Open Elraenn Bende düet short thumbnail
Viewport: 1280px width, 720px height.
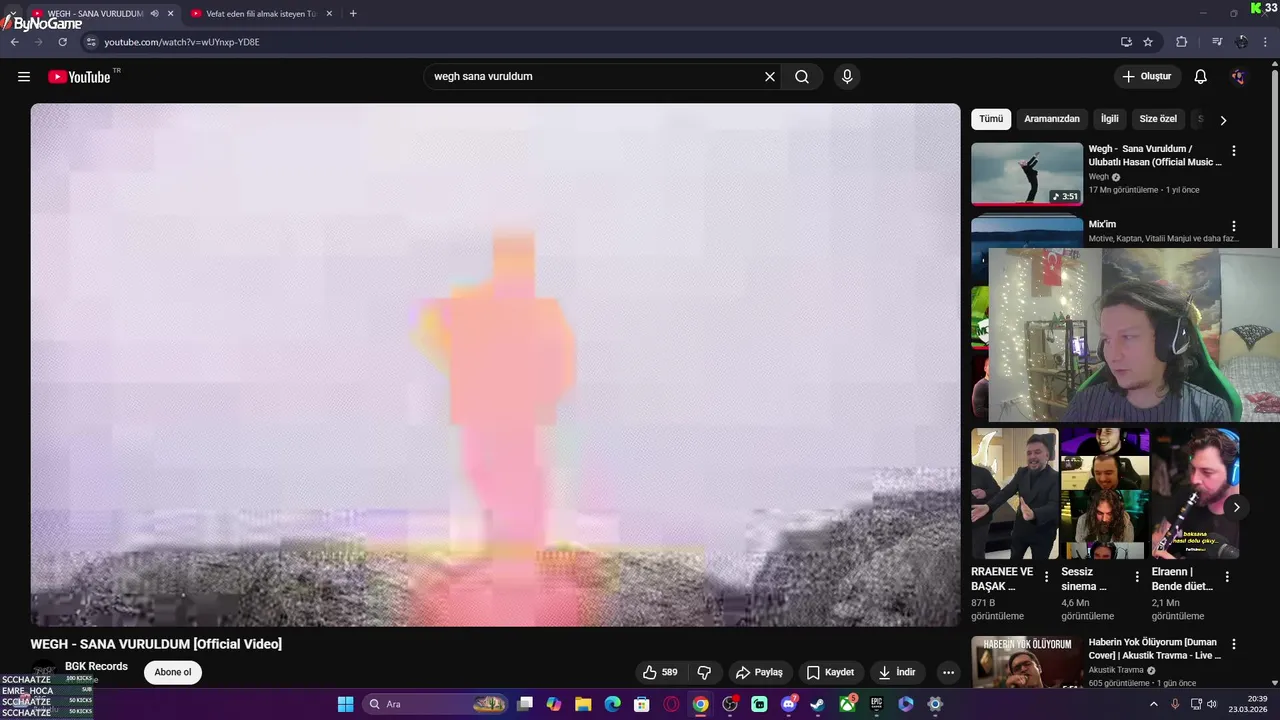(1195, 494)
